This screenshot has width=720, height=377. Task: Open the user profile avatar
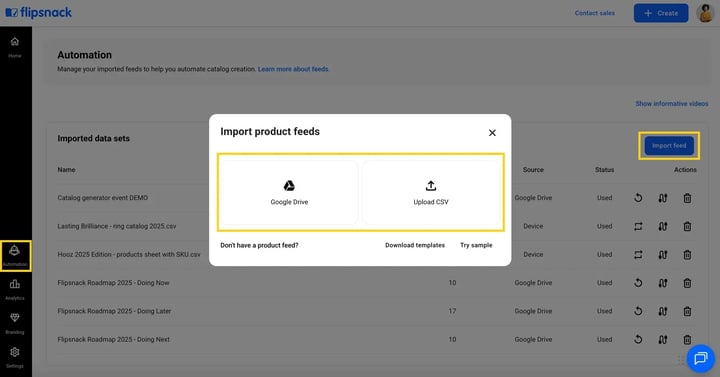point(705,13)
